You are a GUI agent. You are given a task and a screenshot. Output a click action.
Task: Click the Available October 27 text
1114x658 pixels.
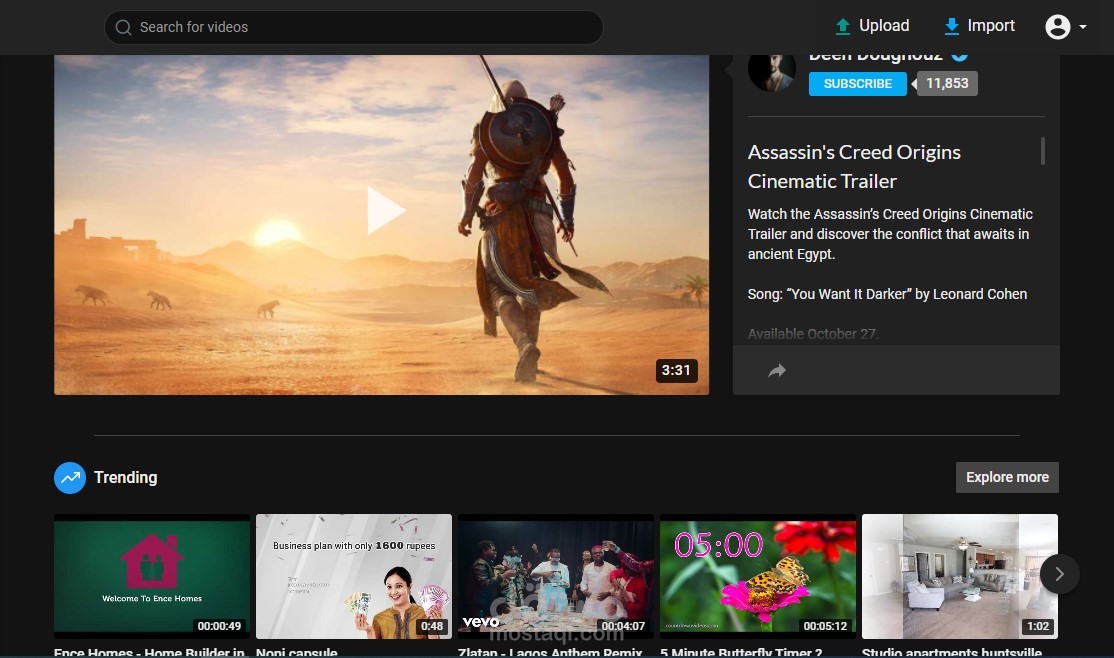pyautogui.click(x=813, y=334)
